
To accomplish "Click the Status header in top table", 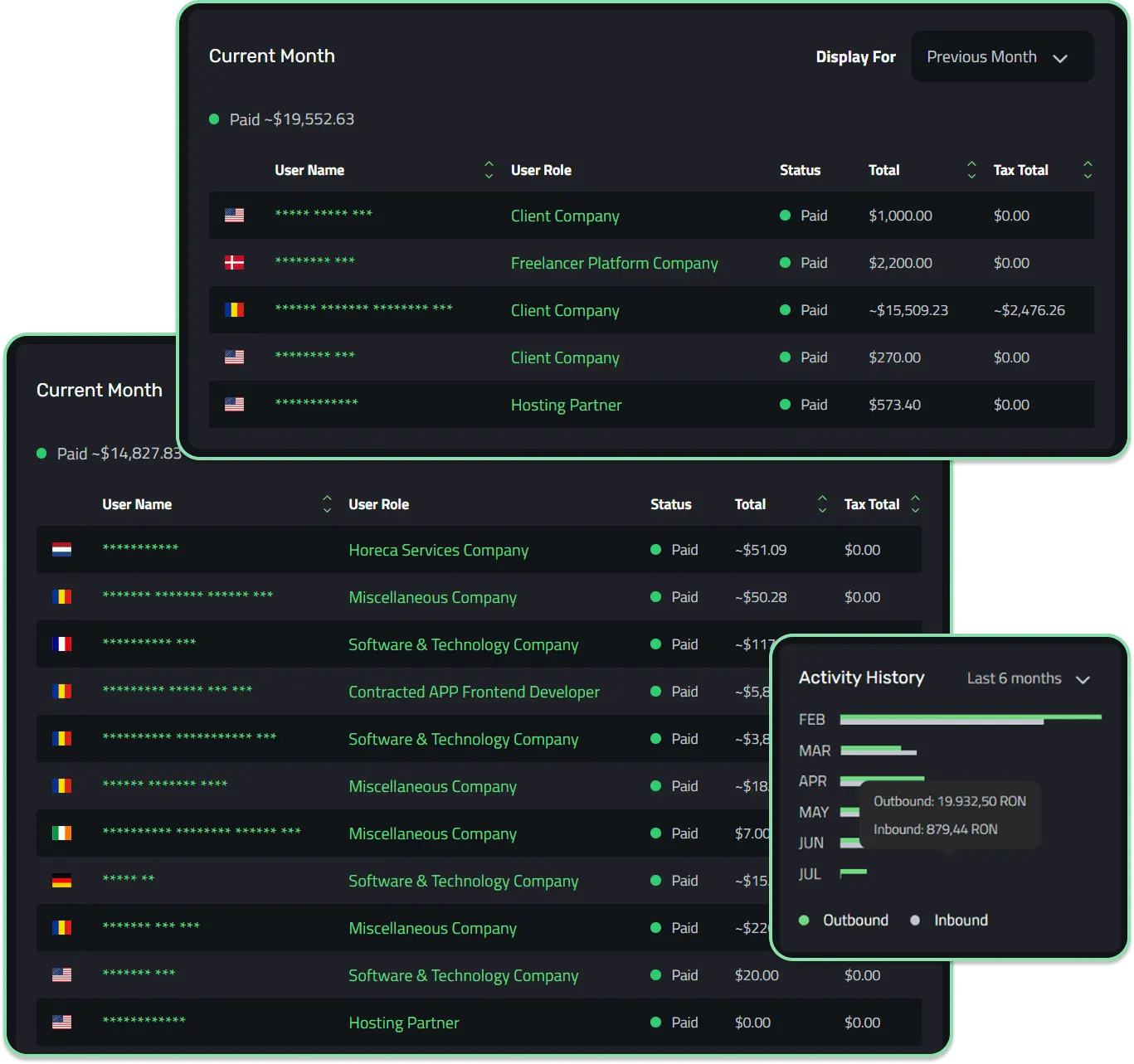I will 800,170.
